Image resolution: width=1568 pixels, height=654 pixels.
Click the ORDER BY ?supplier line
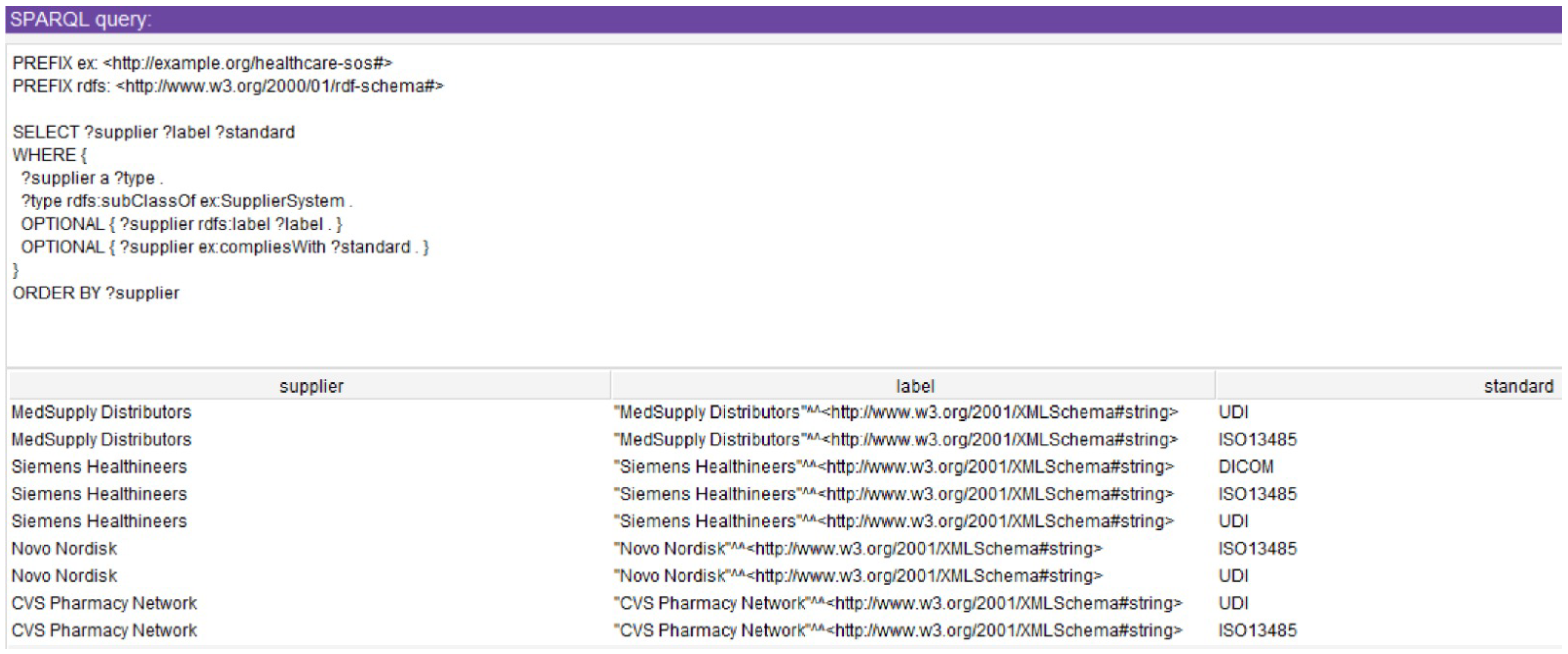[x=96, y=293]
